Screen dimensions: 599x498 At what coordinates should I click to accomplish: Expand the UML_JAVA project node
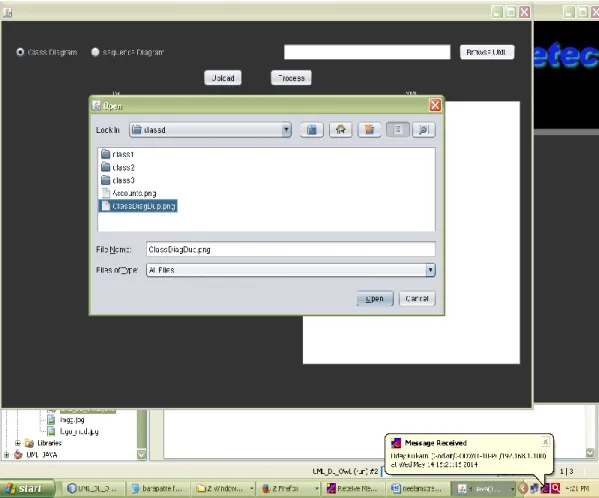click(6, 455)
